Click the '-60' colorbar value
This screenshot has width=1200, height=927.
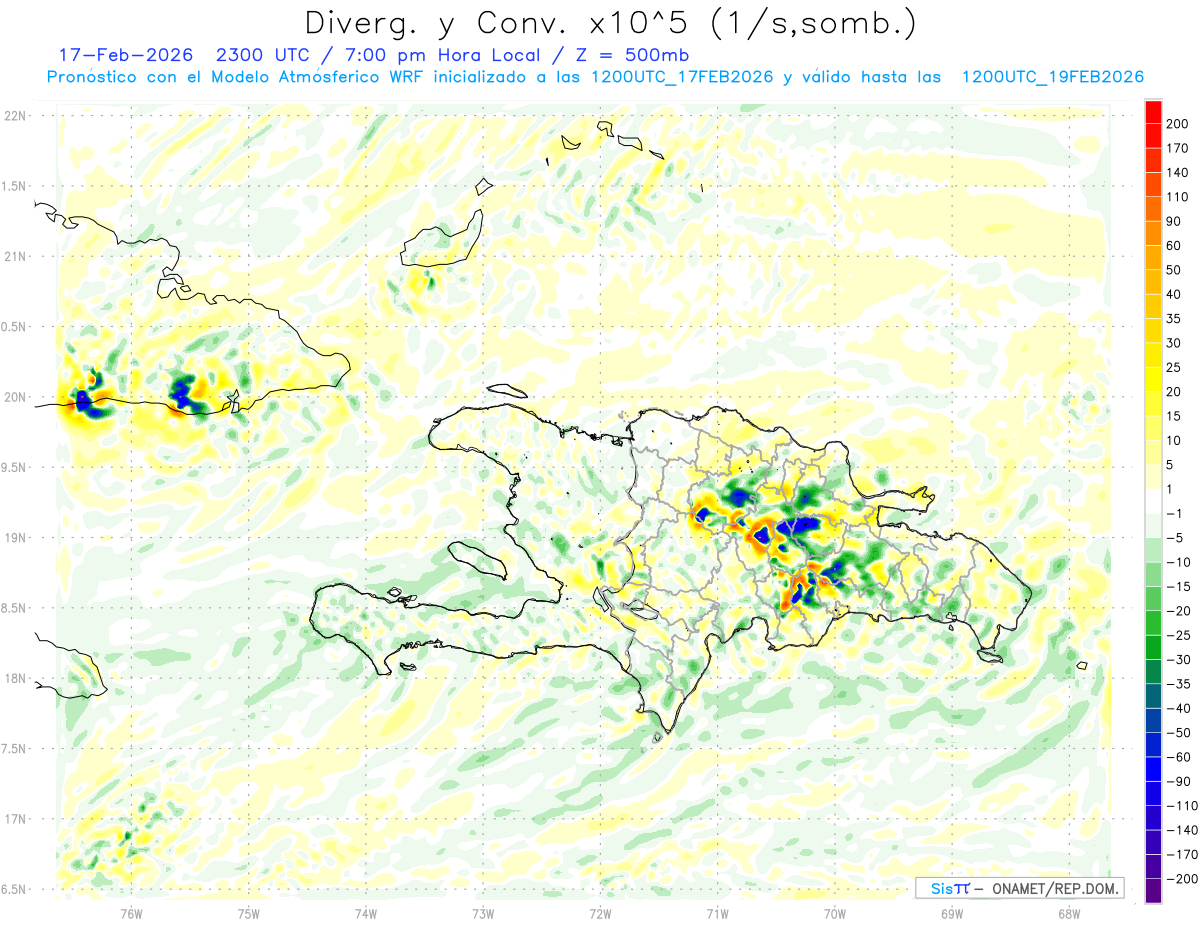(1178, 757)
